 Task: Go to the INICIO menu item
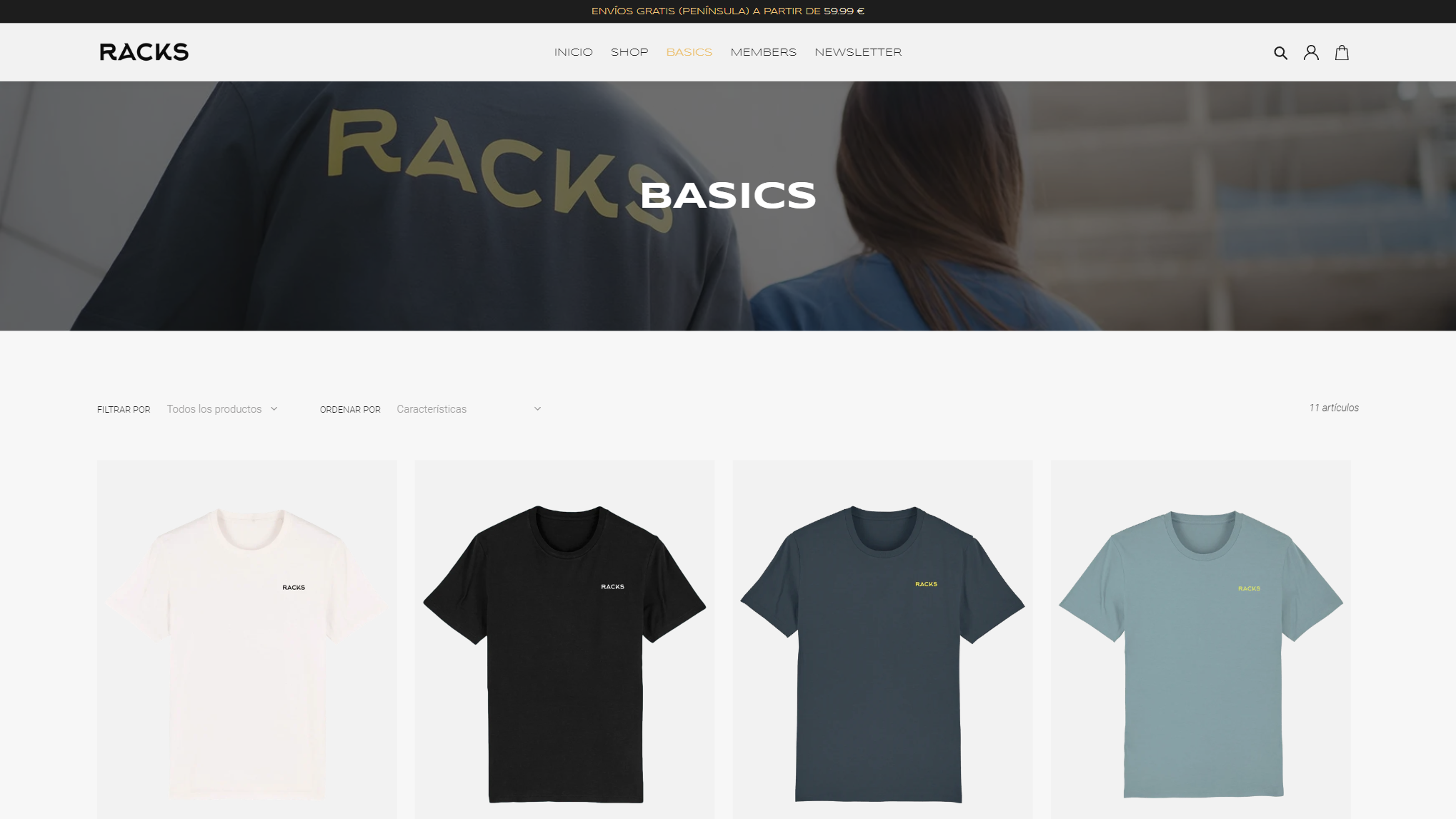click(x=574, y=52)
